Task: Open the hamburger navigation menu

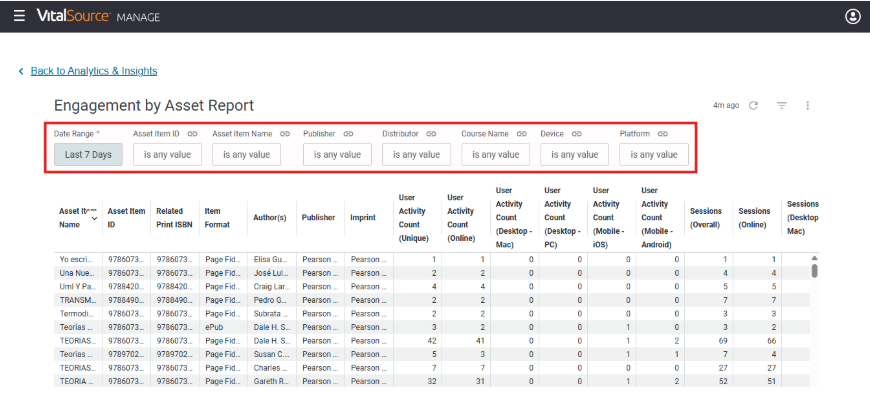Action: 19,16
